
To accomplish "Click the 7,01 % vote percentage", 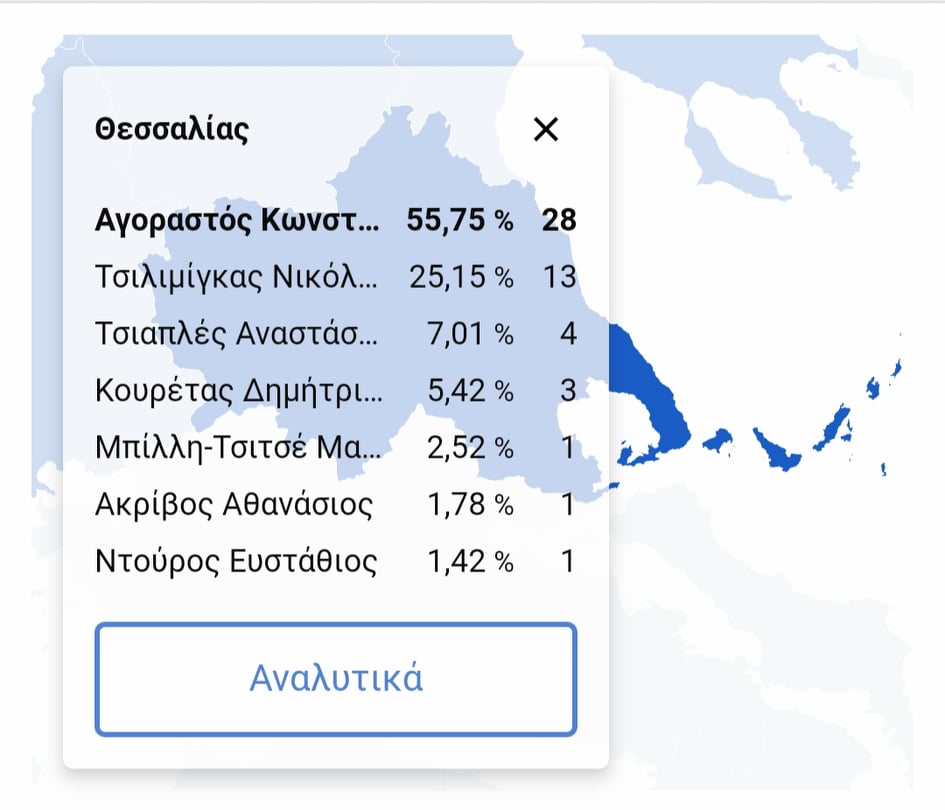I will pos(470,334).
